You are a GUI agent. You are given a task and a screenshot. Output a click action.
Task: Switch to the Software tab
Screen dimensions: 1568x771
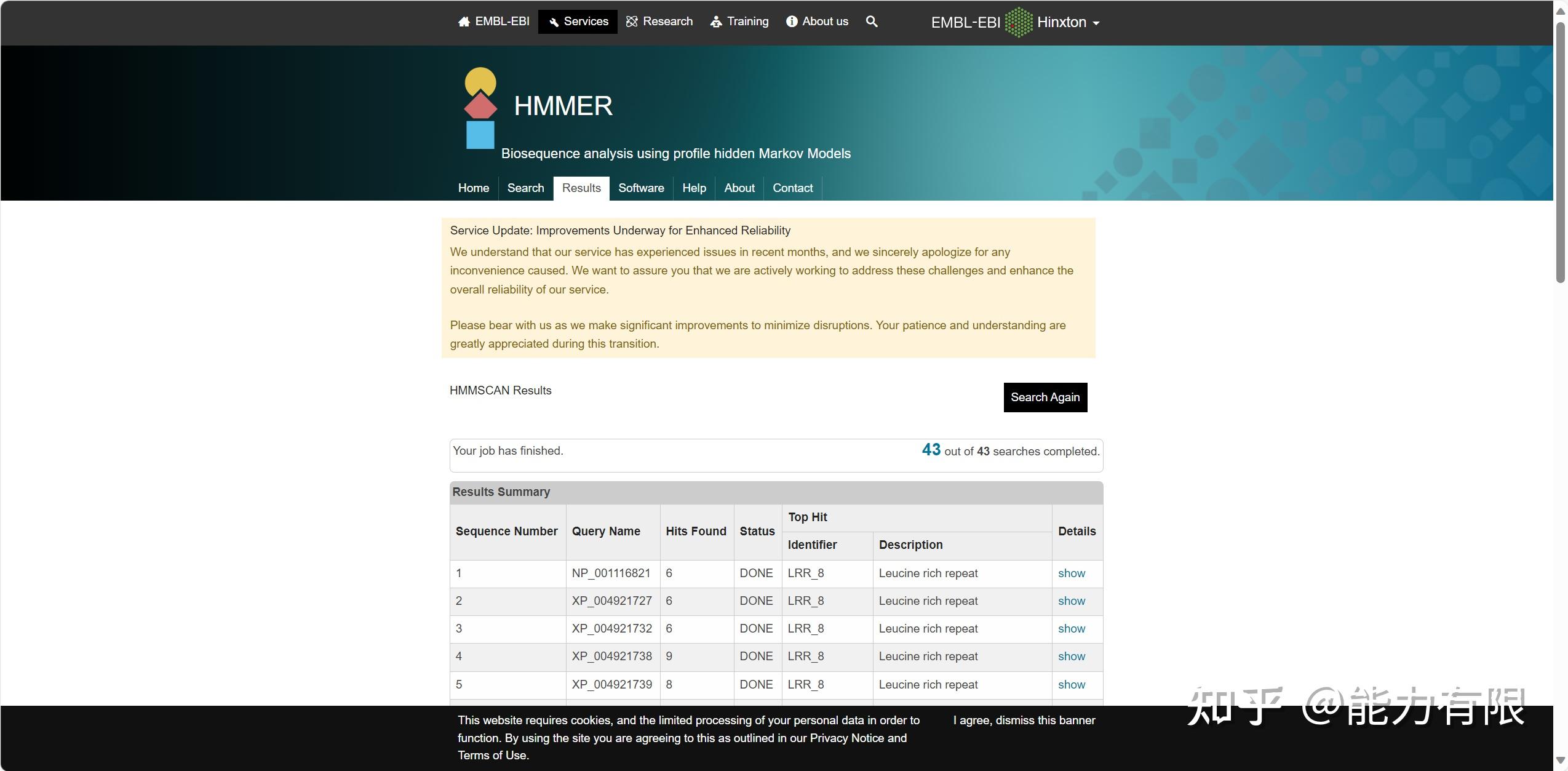pos(641,188)
